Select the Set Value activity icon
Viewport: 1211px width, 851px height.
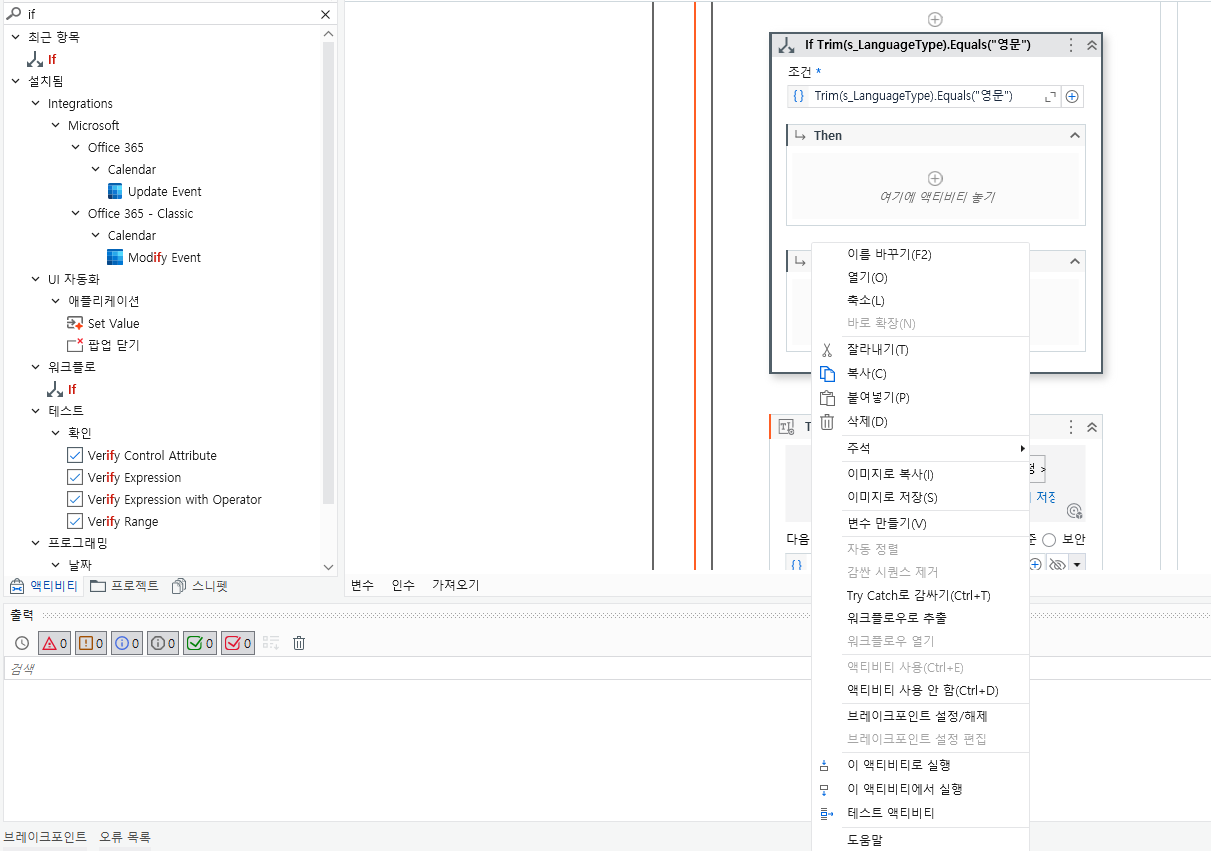coord(75,323)
